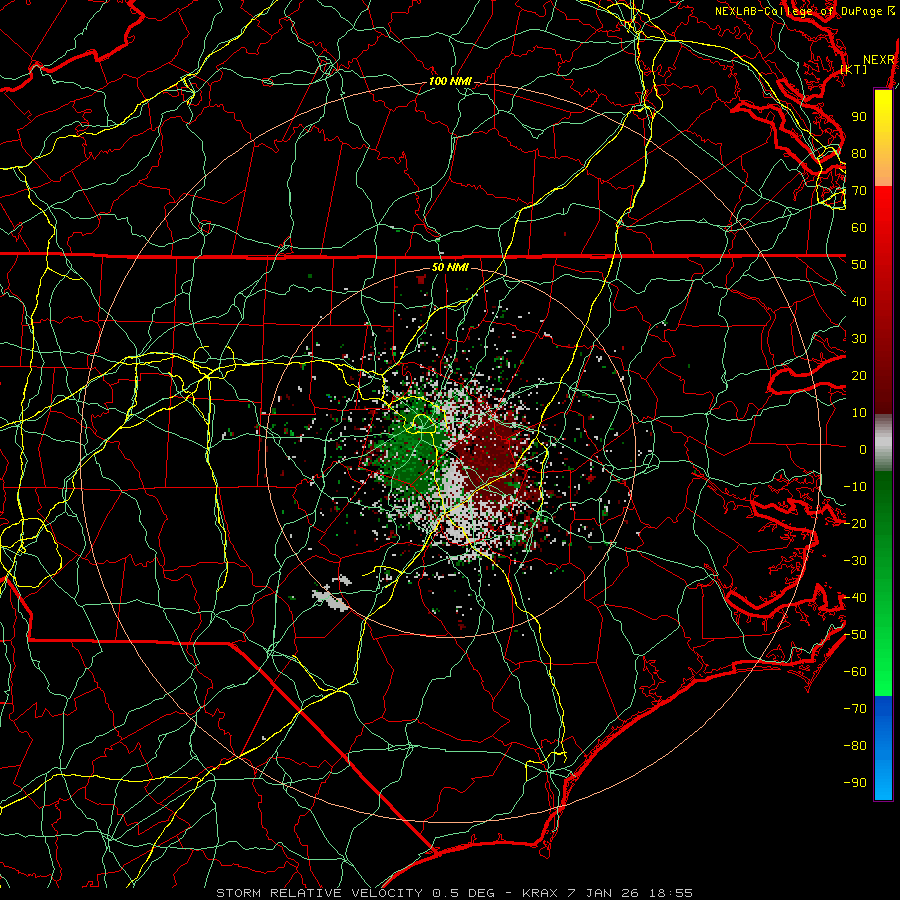Click the positive 10 scale label
The image size is (900, 900).
[859, 413]
